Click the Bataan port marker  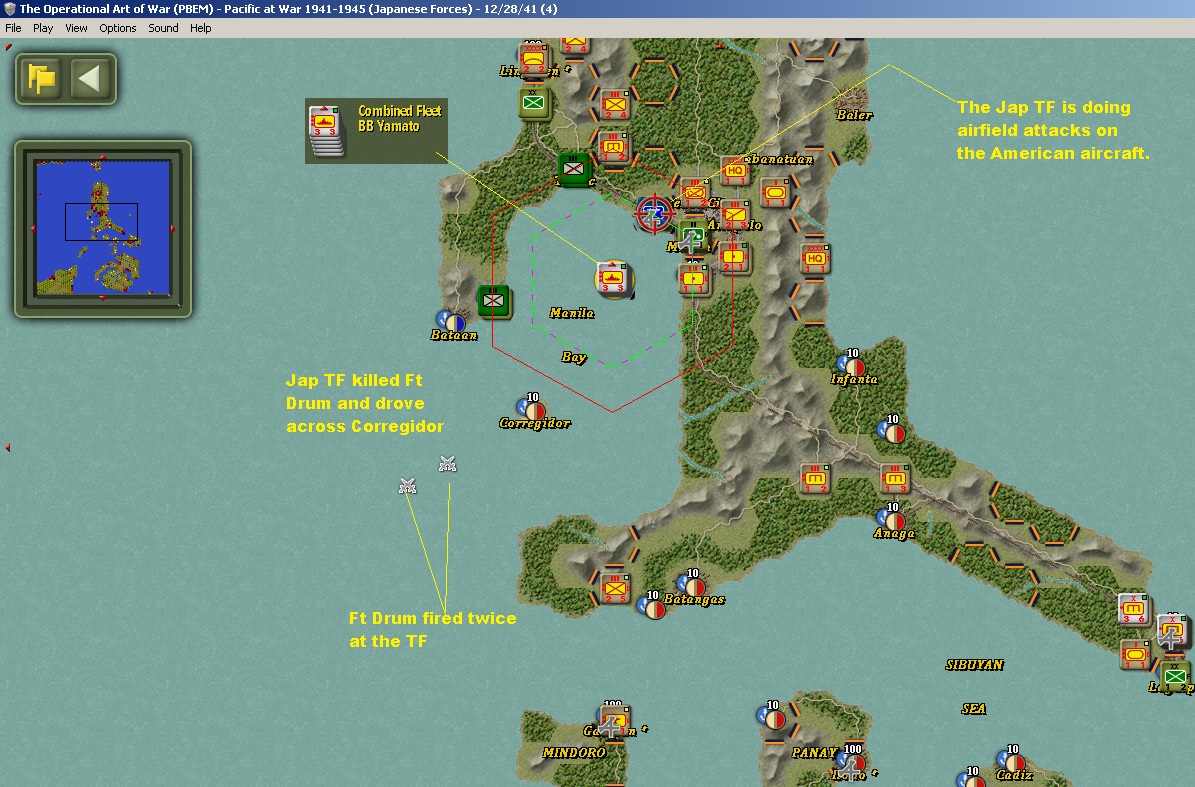[450, 321]
